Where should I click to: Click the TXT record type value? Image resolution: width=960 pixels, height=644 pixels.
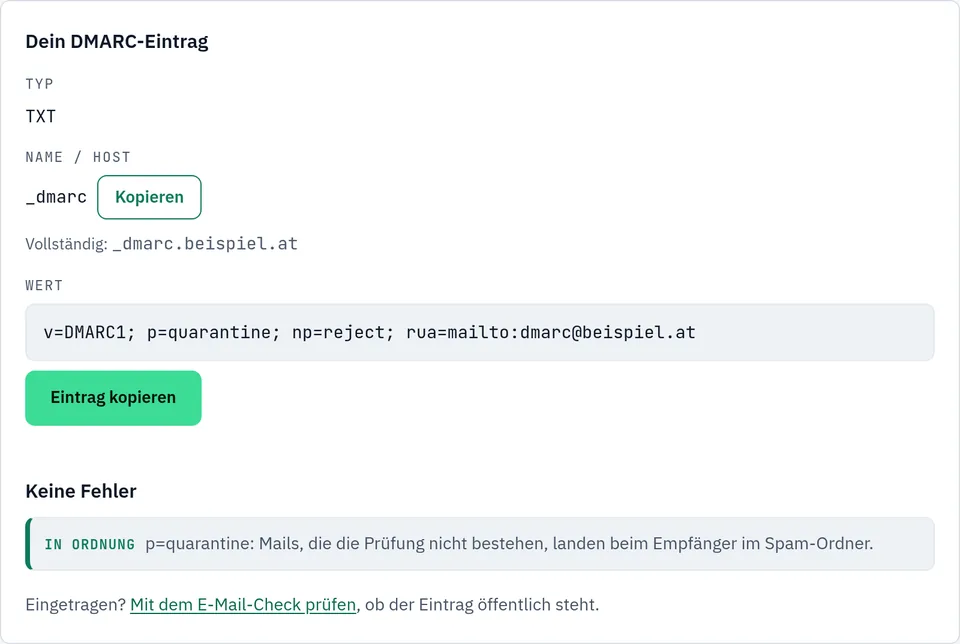tap(40, 116)
